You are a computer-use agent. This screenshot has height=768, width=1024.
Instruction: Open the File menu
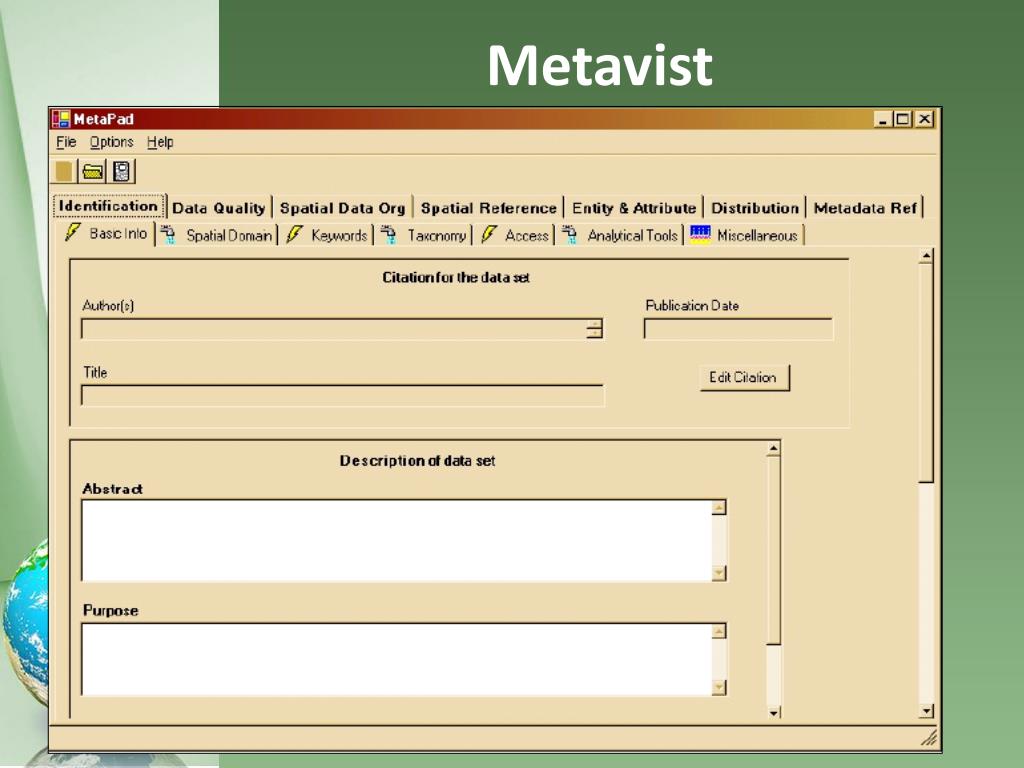pyautogui.click(x=66, y=142)
